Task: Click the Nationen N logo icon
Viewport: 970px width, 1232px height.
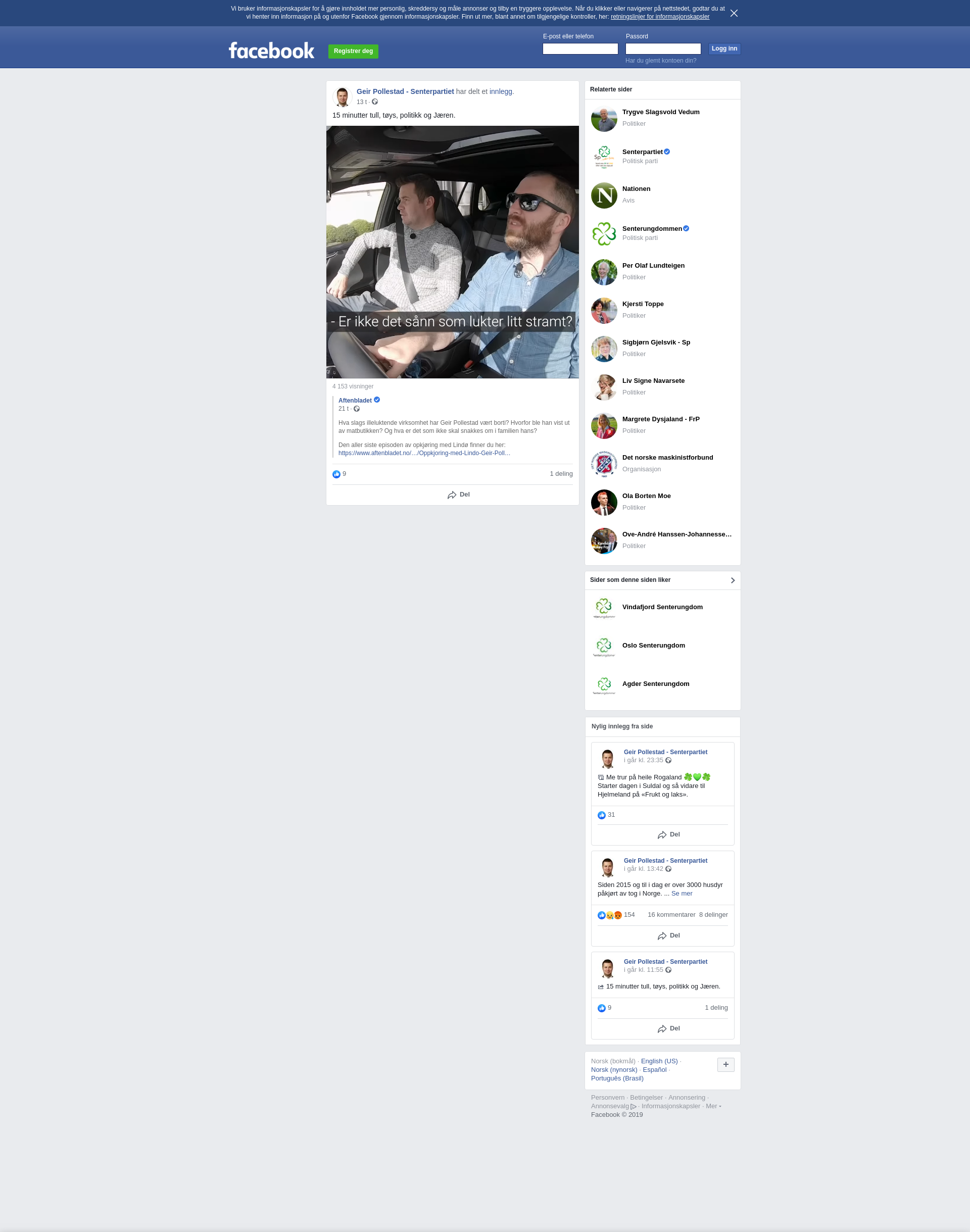Action: [x=604, y=195]
